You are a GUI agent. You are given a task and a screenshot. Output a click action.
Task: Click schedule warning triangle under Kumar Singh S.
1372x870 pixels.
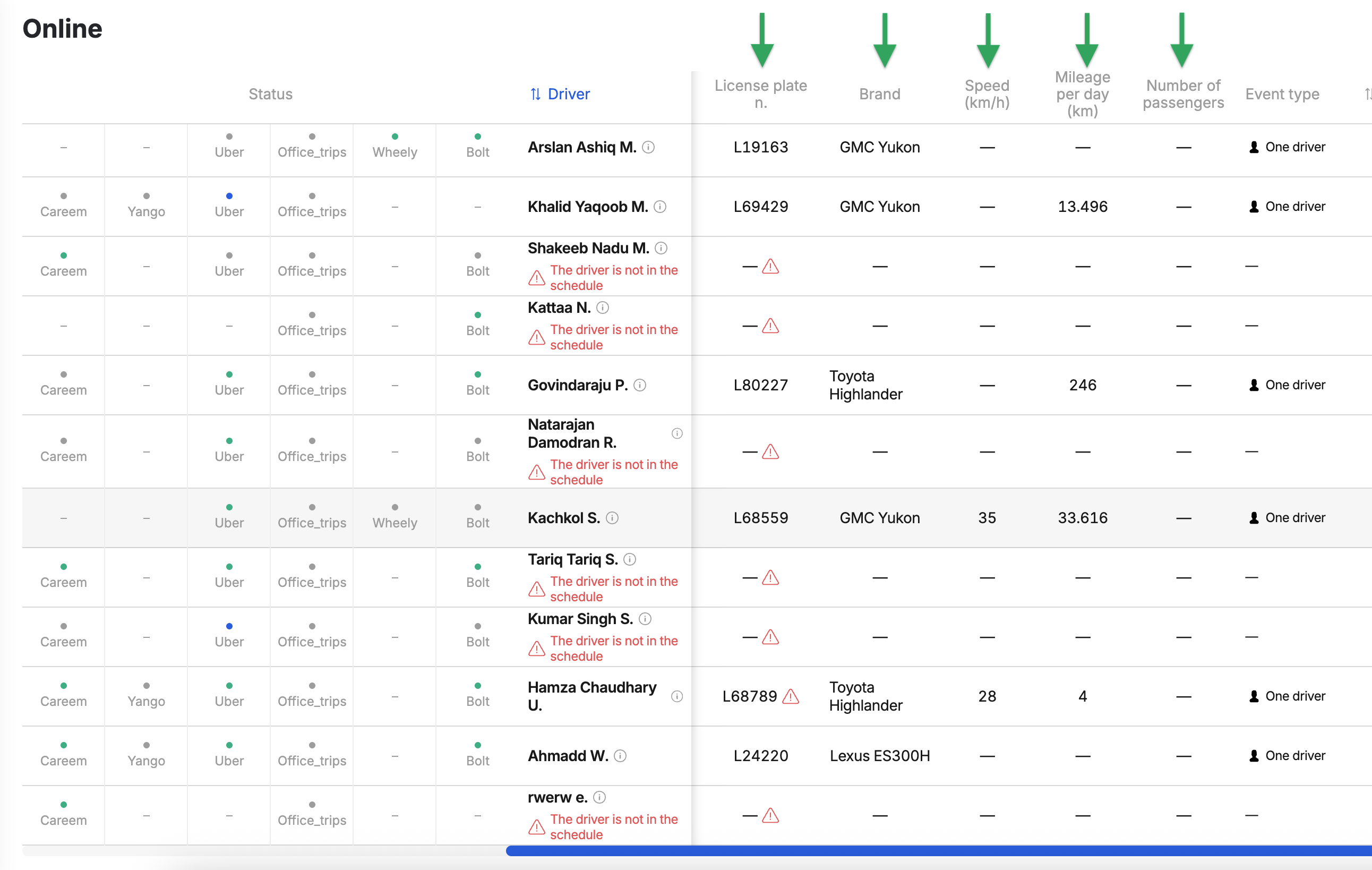pyautogui.click(x=536, y=649)
